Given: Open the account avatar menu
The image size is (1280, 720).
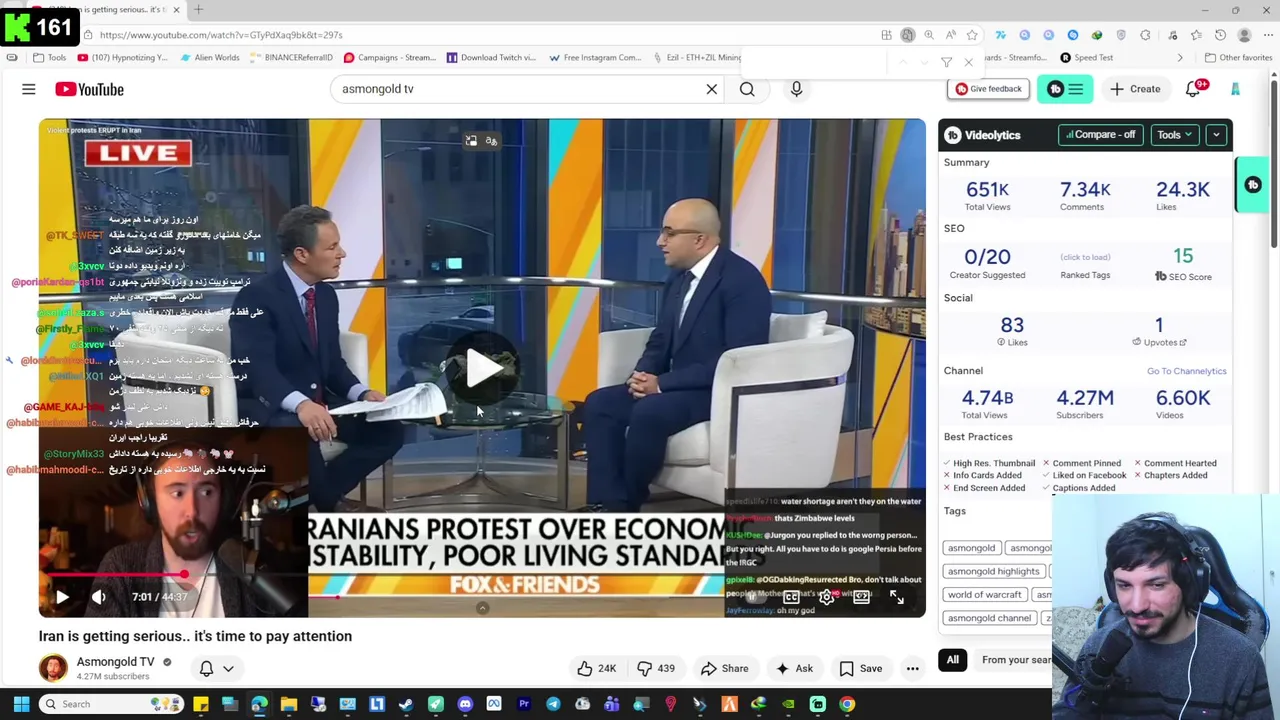Looking at the screenshot, I should click(1236, 89).
